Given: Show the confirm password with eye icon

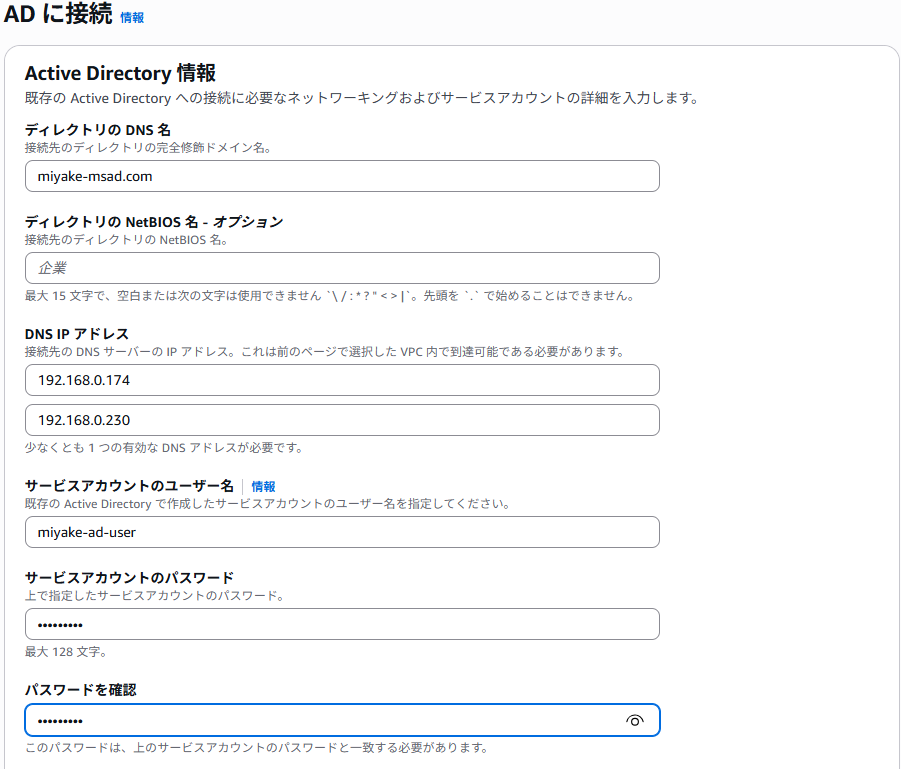Looking at the screenshot, I should (634, 721).
